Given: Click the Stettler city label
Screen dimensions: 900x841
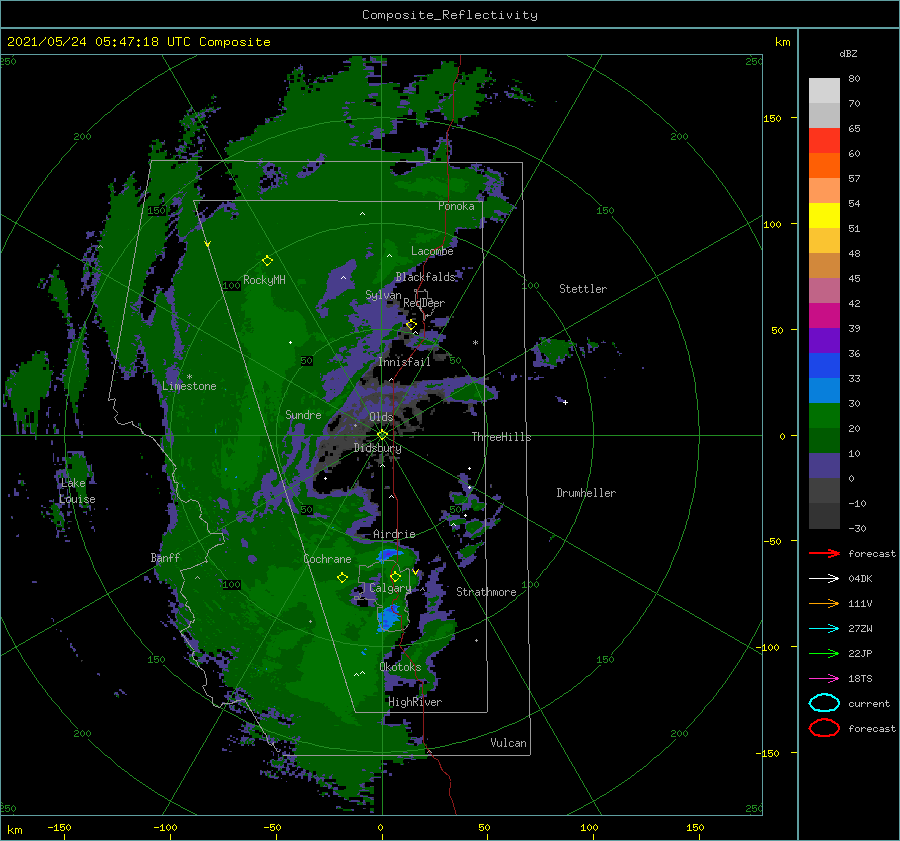Looking at the screenshot, I should (583, 289).
